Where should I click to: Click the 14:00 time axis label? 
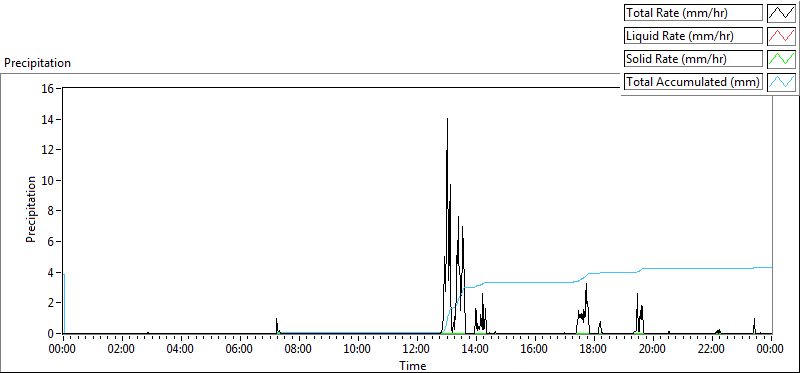tap(477, 349)
